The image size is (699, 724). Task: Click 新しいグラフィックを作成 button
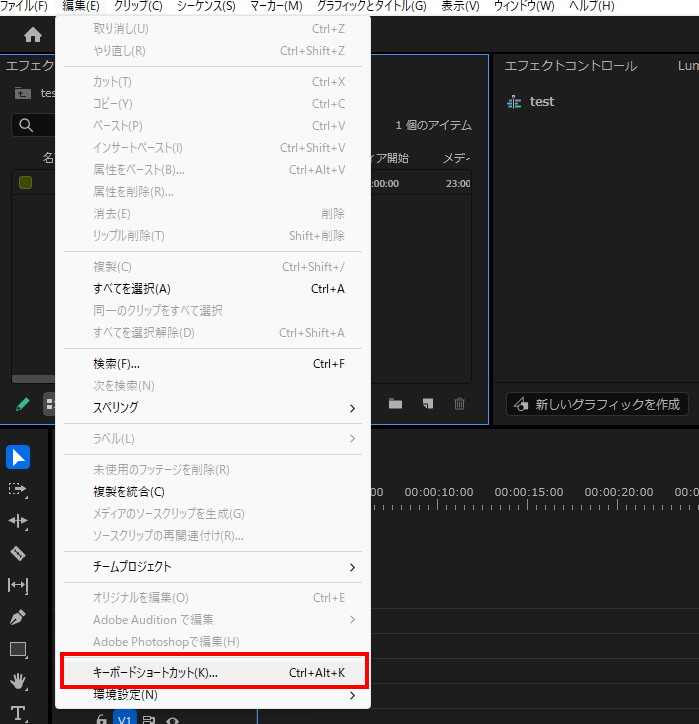coord(597,404)
